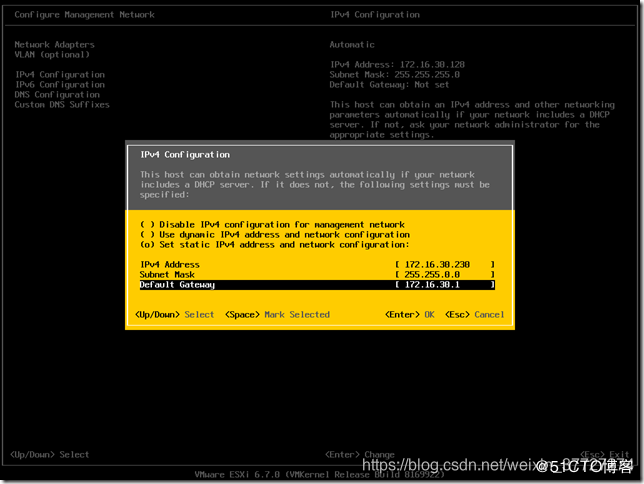Click the Up/Down Select hint in dialog
This screenshot has width=644, height=484.
175,315
